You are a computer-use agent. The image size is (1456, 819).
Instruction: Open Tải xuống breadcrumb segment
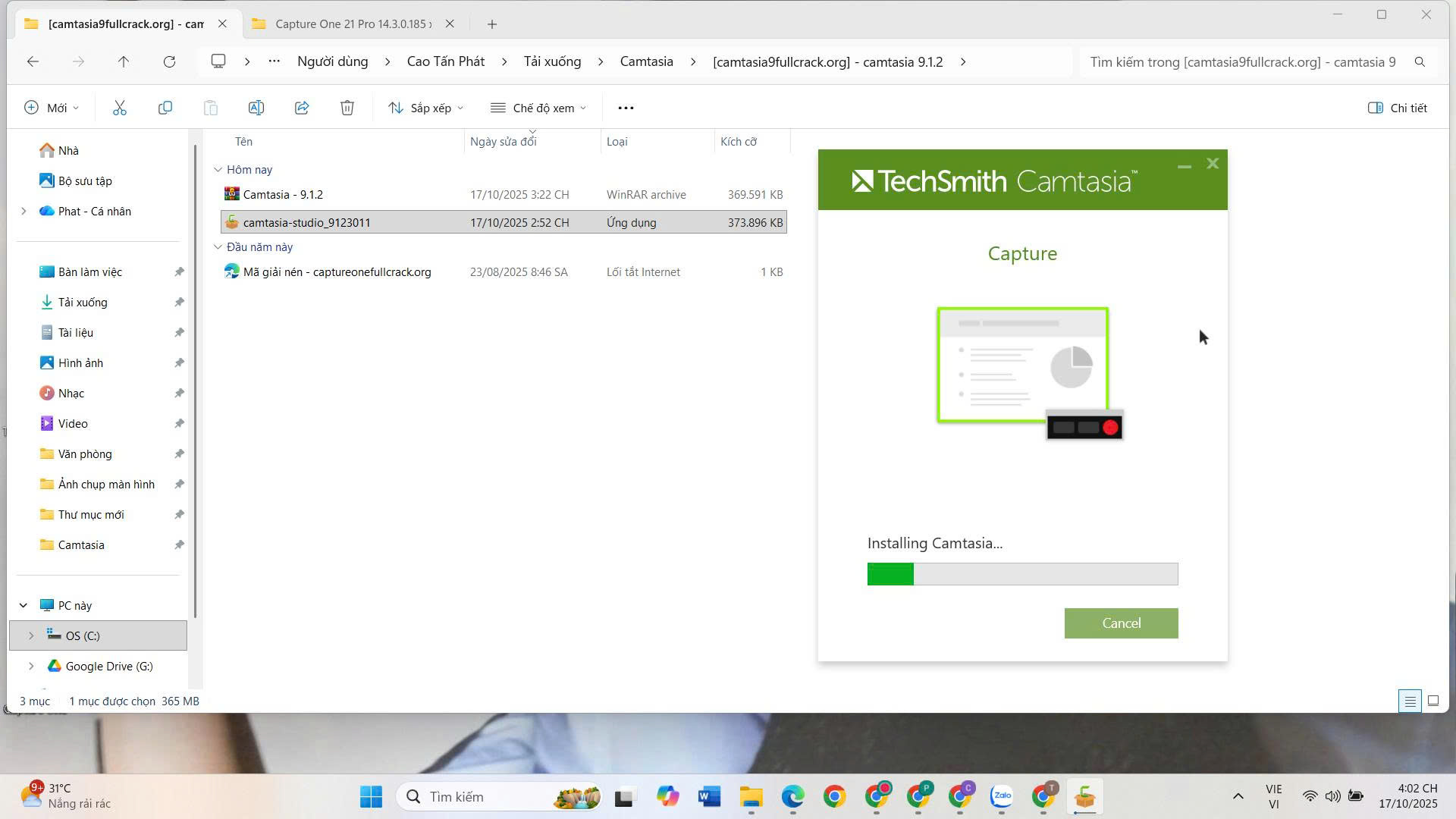pos(552,61)
